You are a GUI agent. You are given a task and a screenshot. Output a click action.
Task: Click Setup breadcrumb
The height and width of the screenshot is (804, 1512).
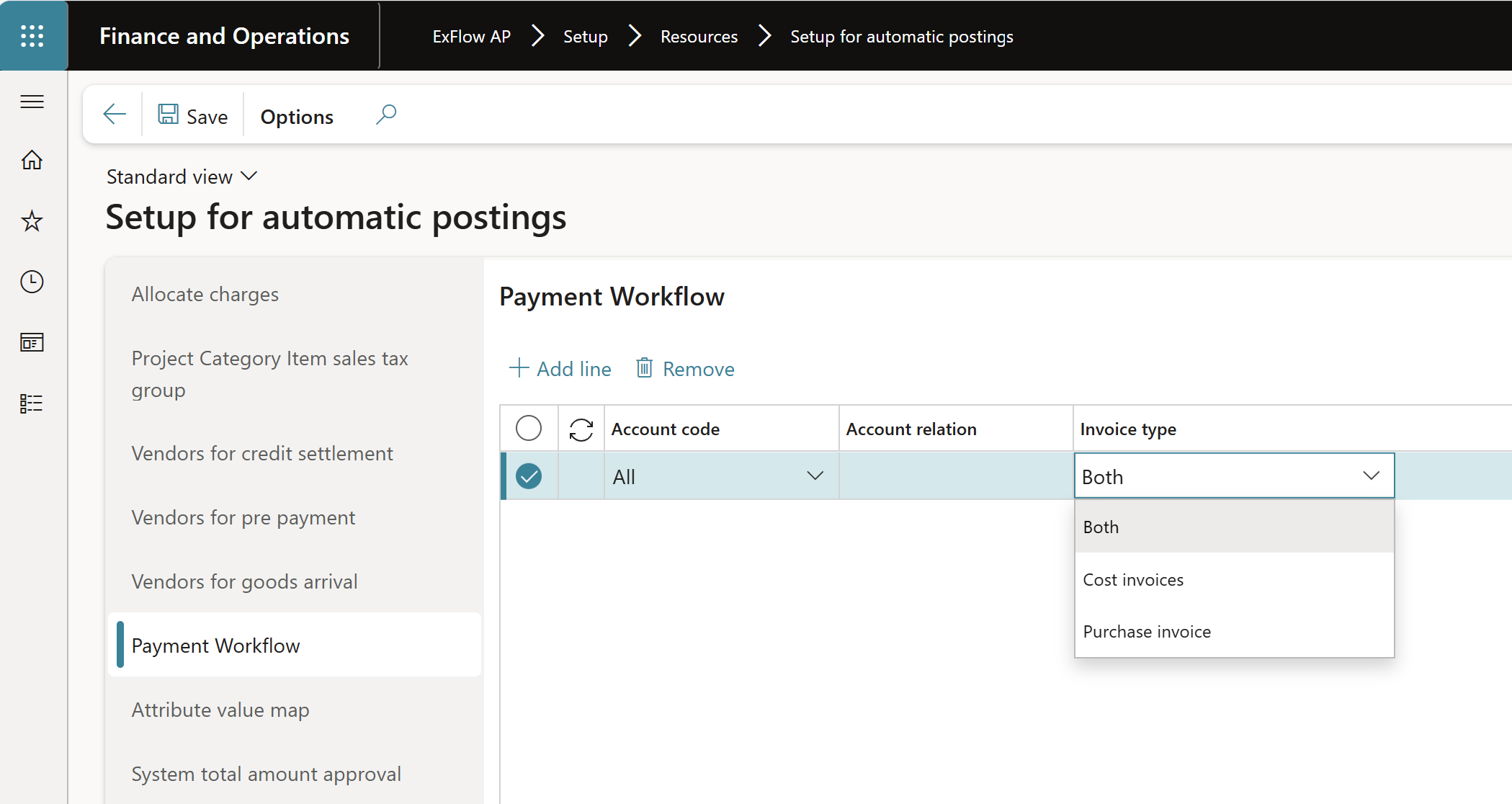586,36
